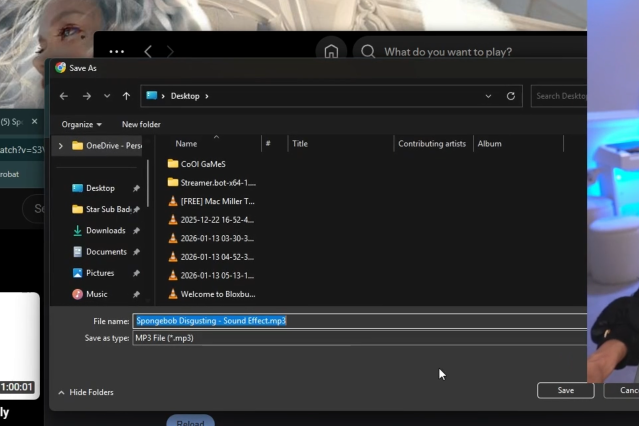Expand the OneDrive - Personal tree node
This screenshot has width=639, height=426.
point(61,146)
